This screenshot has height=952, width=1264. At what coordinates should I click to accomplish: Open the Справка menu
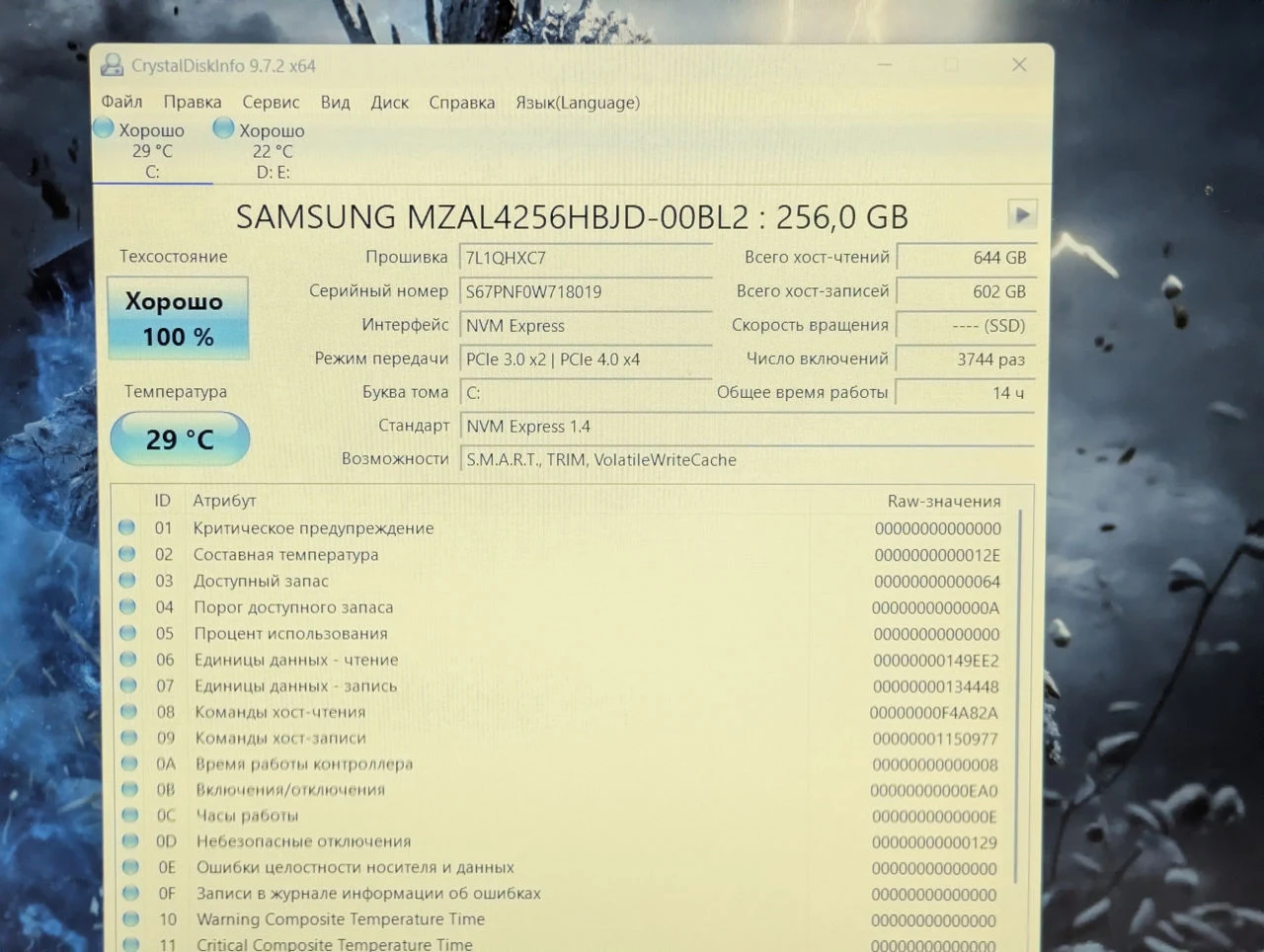pyautogui.click(x=461, y=102)
